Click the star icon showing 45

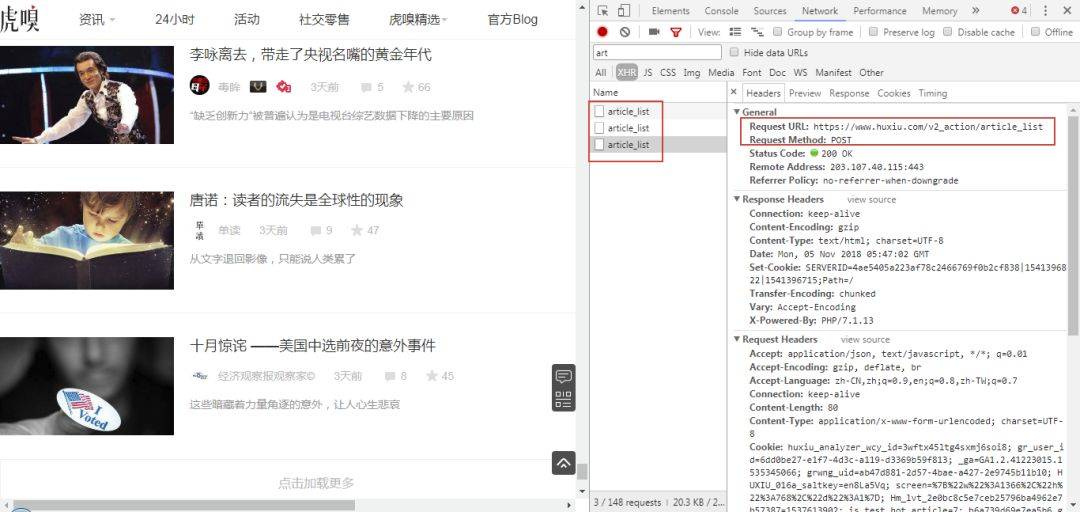tap(432, 376)
